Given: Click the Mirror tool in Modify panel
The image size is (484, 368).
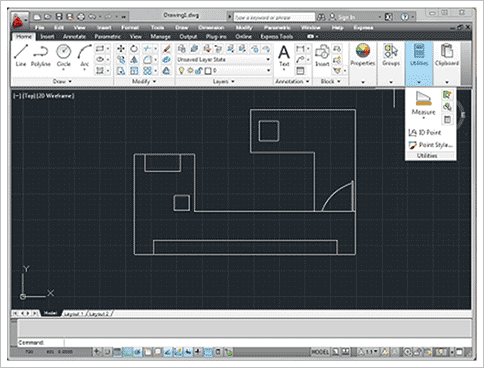Looking at the screenshot, I should click(134, 60).
